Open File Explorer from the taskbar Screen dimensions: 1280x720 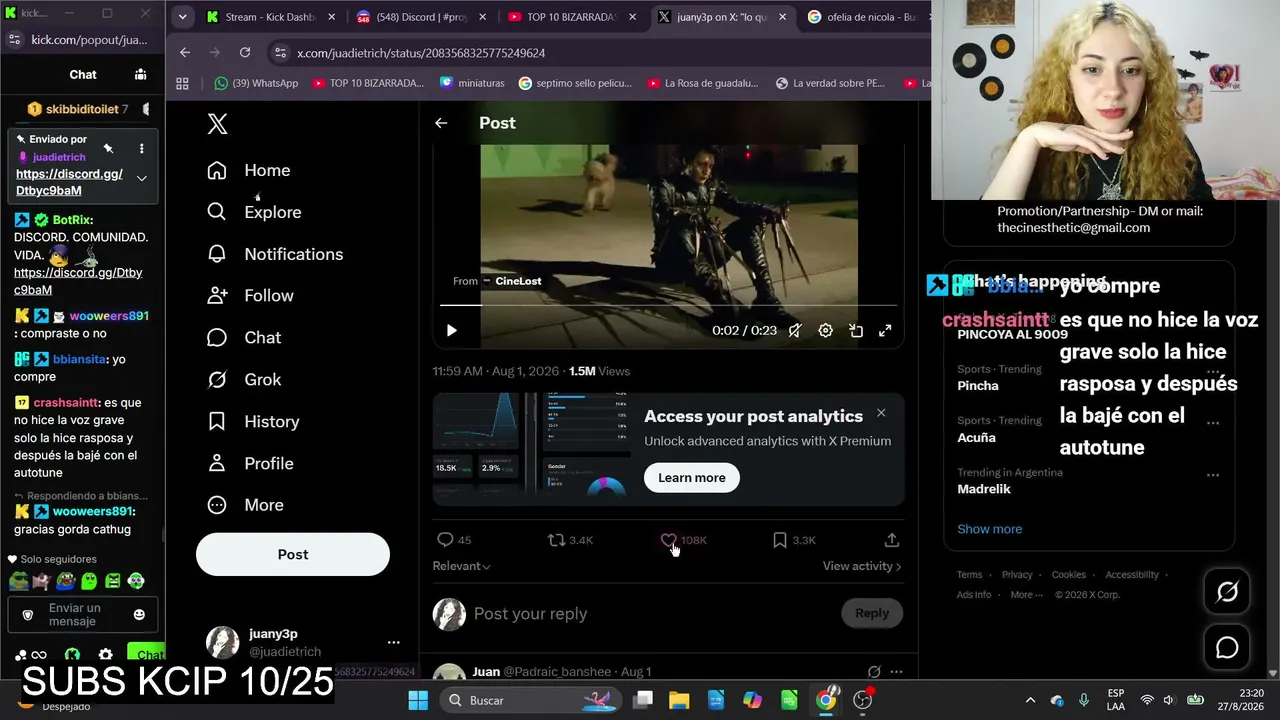tap(679, 700)
